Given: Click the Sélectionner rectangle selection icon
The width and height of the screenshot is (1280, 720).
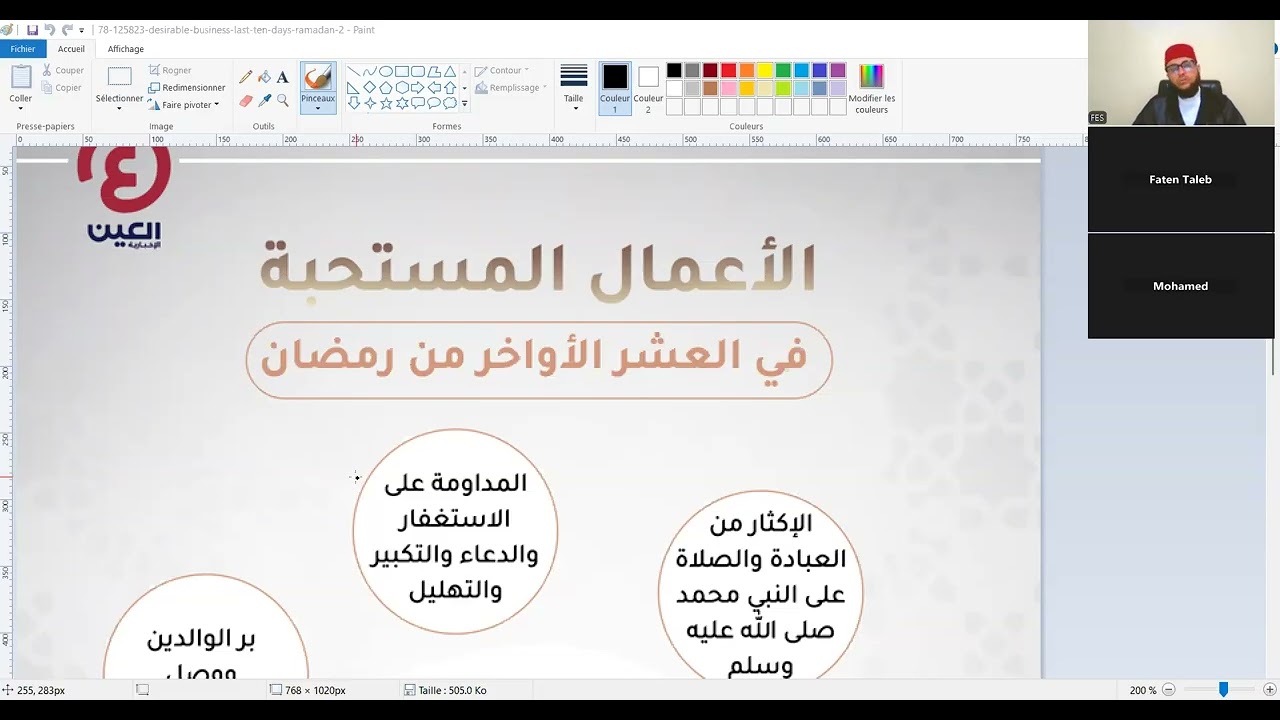Looking at the screenshot, I should pyautogui.click(x=119, y=77).
